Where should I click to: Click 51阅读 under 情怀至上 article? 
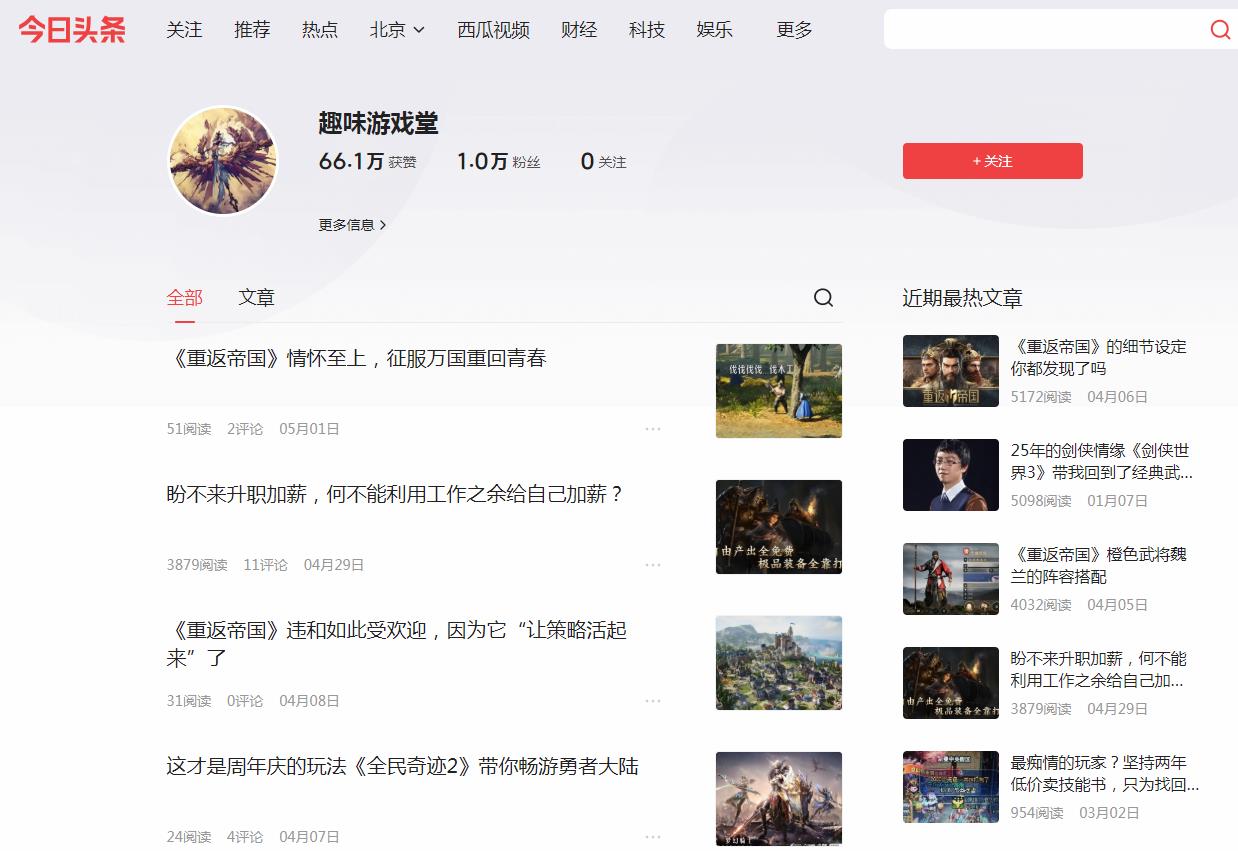coord(189,429)
